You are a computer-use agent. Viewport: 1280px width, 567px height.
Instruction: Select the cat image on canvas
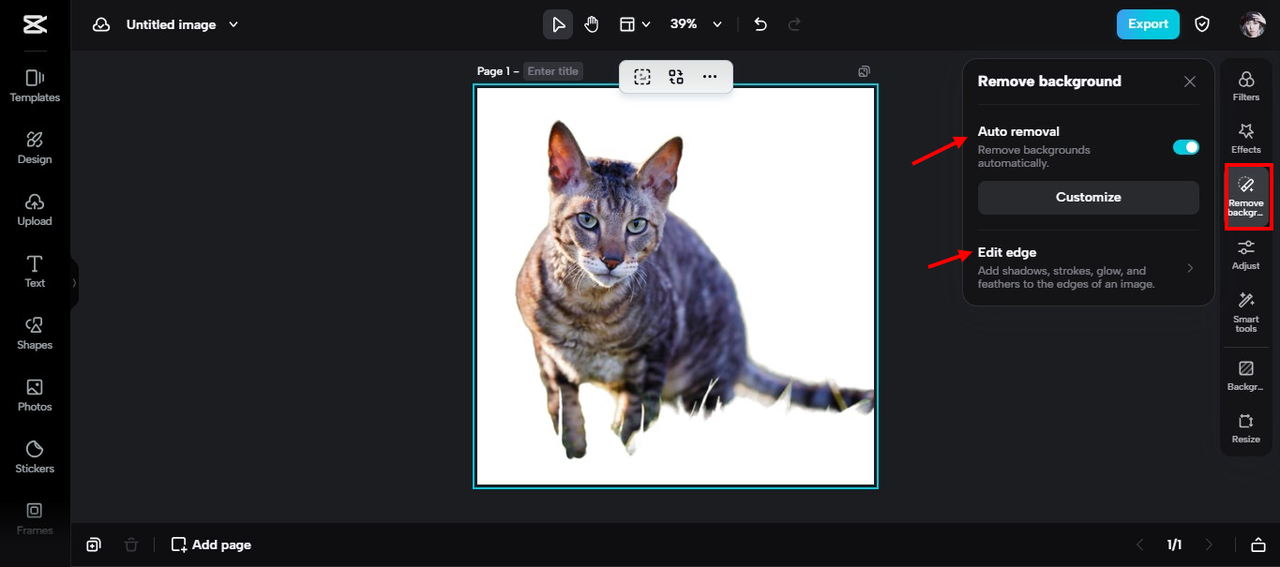click(x=675, y=287)
